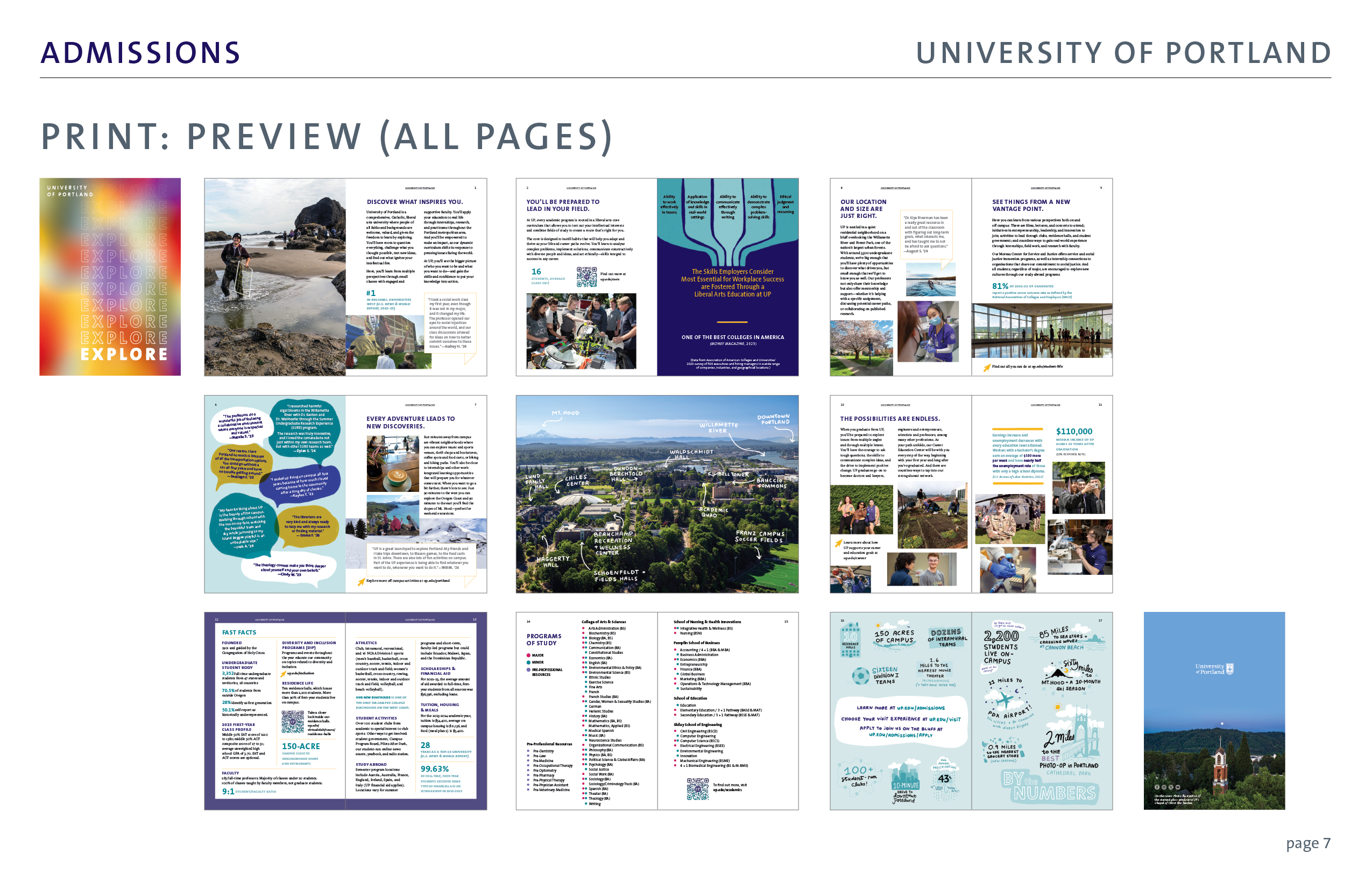
Task: Click the QR code next to up.edu/core
Action: click(x=586, y=277)
